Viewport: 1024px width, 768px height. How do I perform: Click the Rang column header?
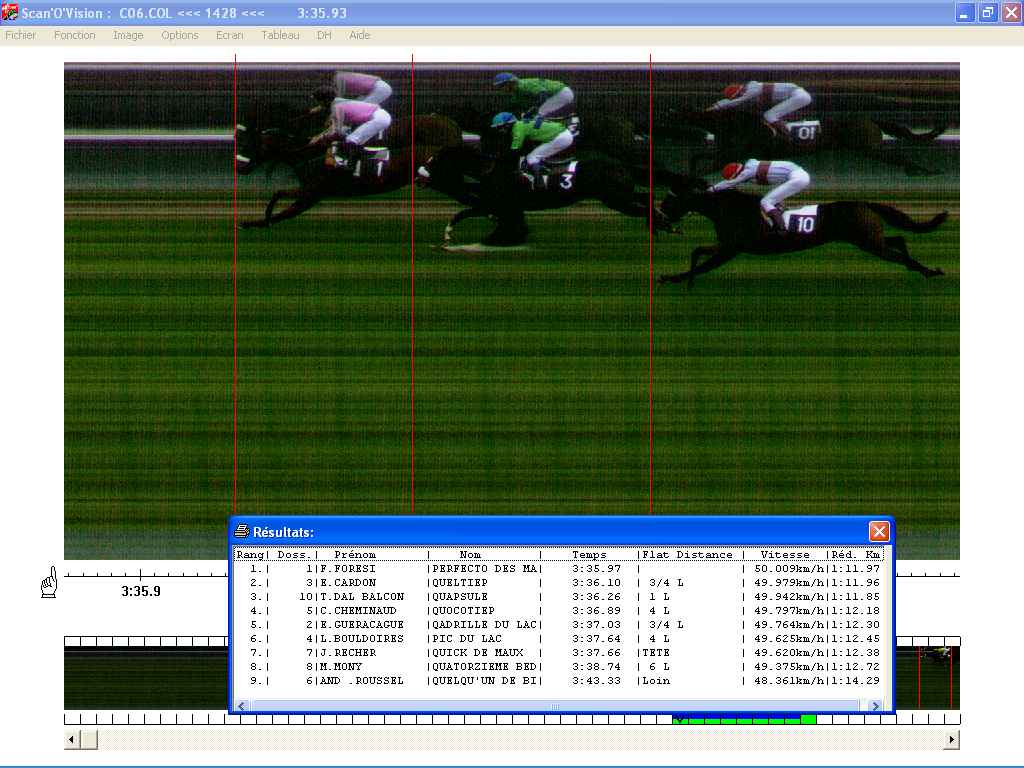tap(249, 554)
